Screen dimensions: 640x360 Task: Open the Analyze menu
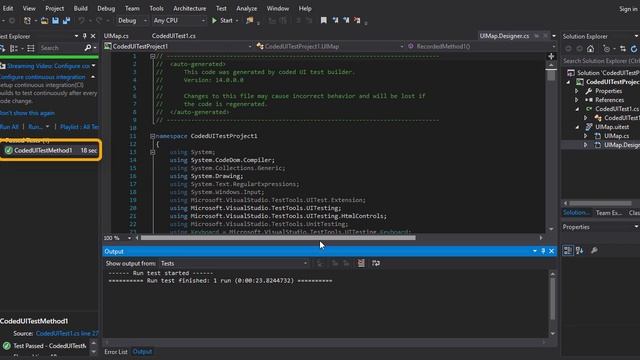pyautogui.click(x=247, y=8)
